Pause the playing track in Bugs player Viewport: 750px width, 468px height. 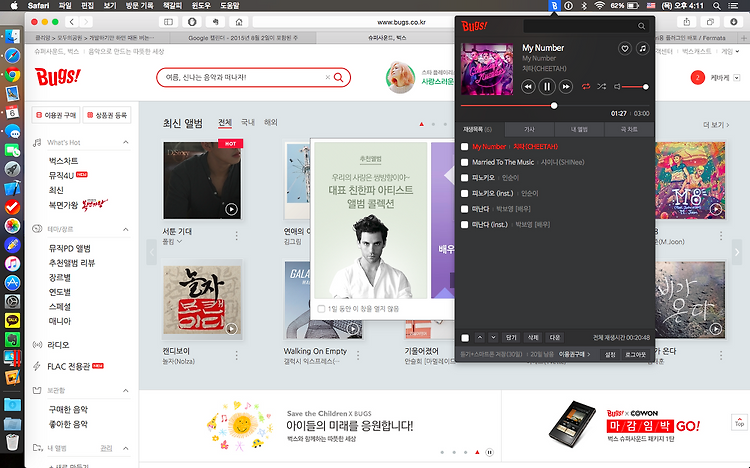[547, 87]
